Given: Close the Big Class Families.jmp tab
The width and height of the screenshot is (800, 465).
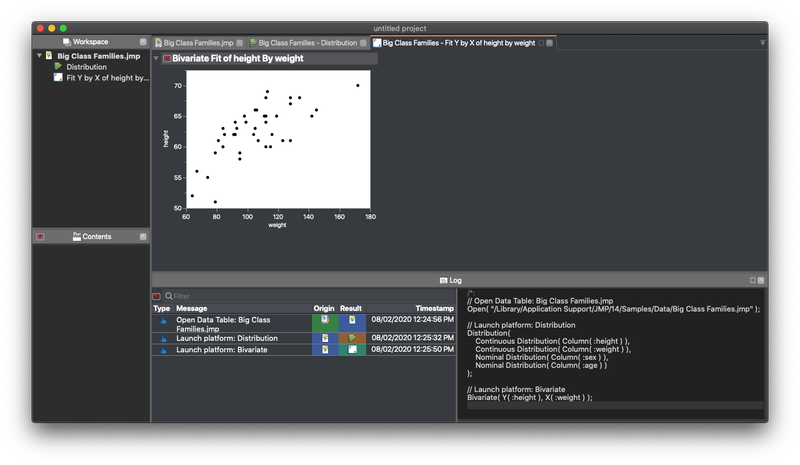Looking at the screenshot, I should tap(240, 43).
